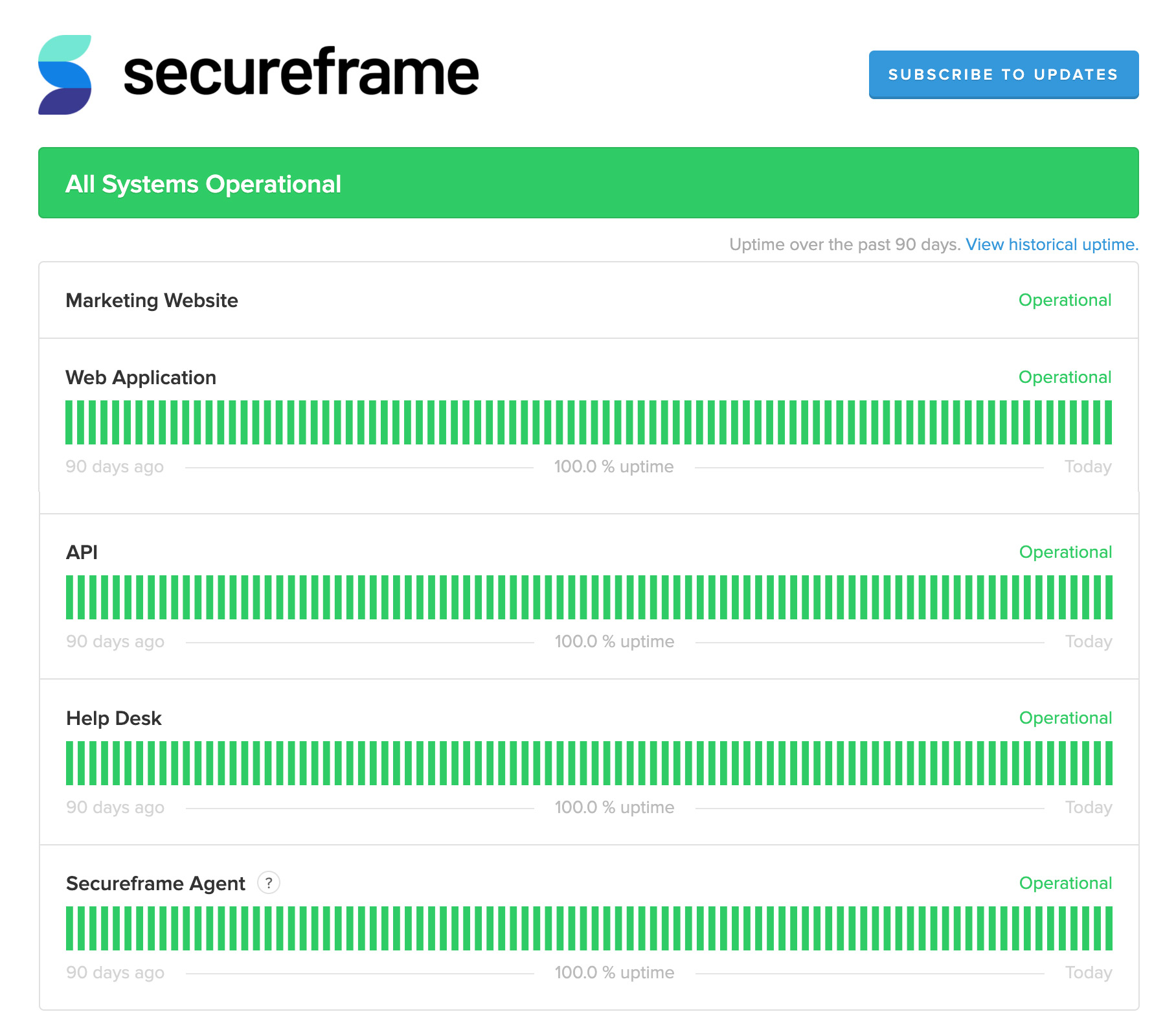The width and height of the screenshot is (1176, 1034).
Task: Click the Secureframe Agent component name
Action: point(155,883)
